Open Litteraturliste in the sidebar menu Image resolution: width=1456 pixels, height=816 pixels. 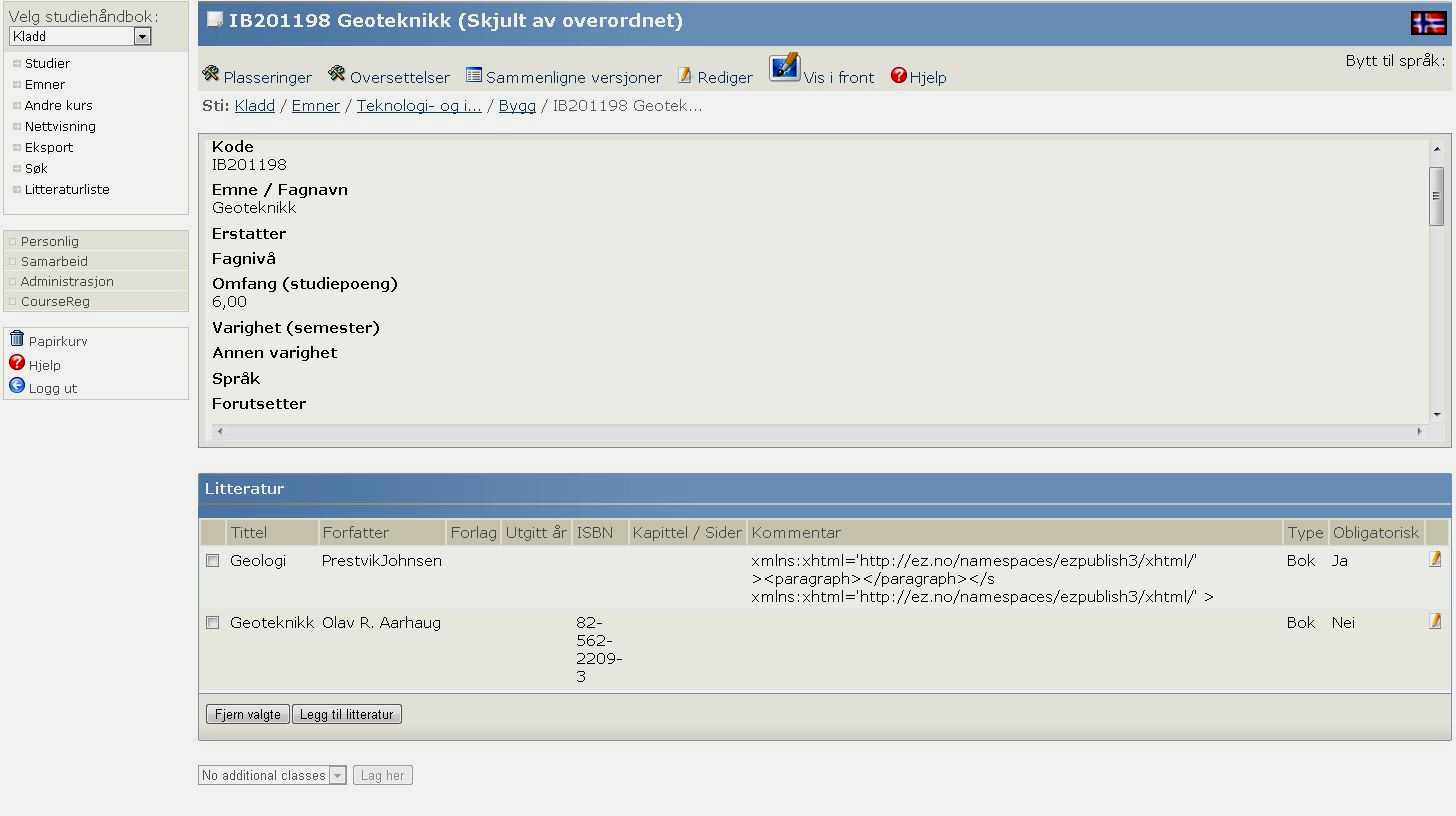(x=67, y=189)
